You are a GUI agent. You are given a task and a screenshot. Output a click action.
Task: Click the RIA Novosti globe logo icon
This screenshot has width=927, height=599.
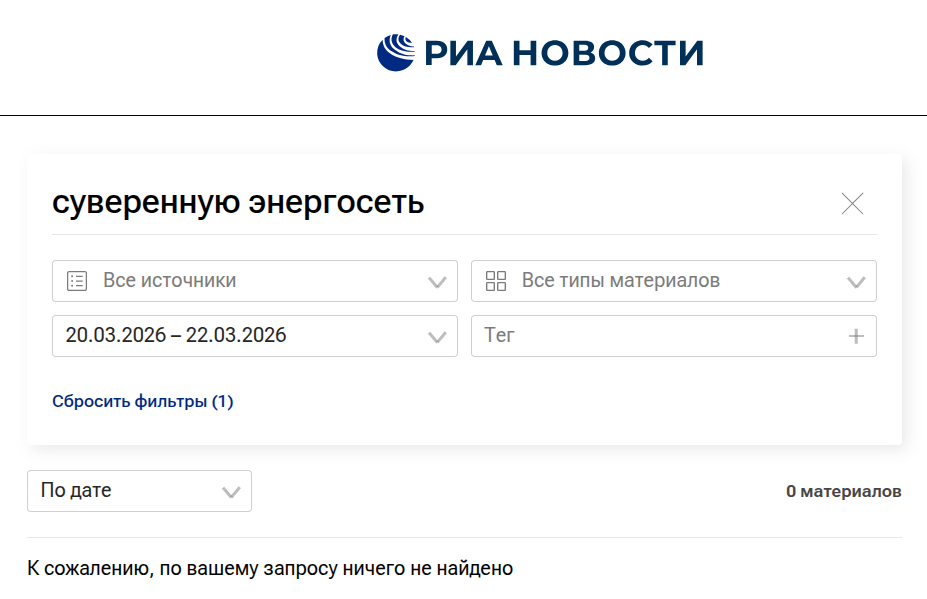tap(395, 53)
